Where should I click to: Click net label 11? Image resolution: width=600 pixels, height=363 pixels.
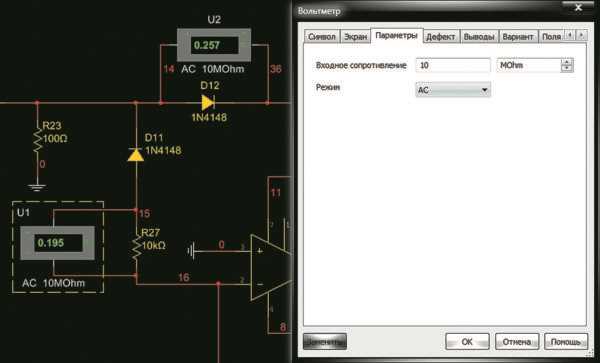pos(276,192)
